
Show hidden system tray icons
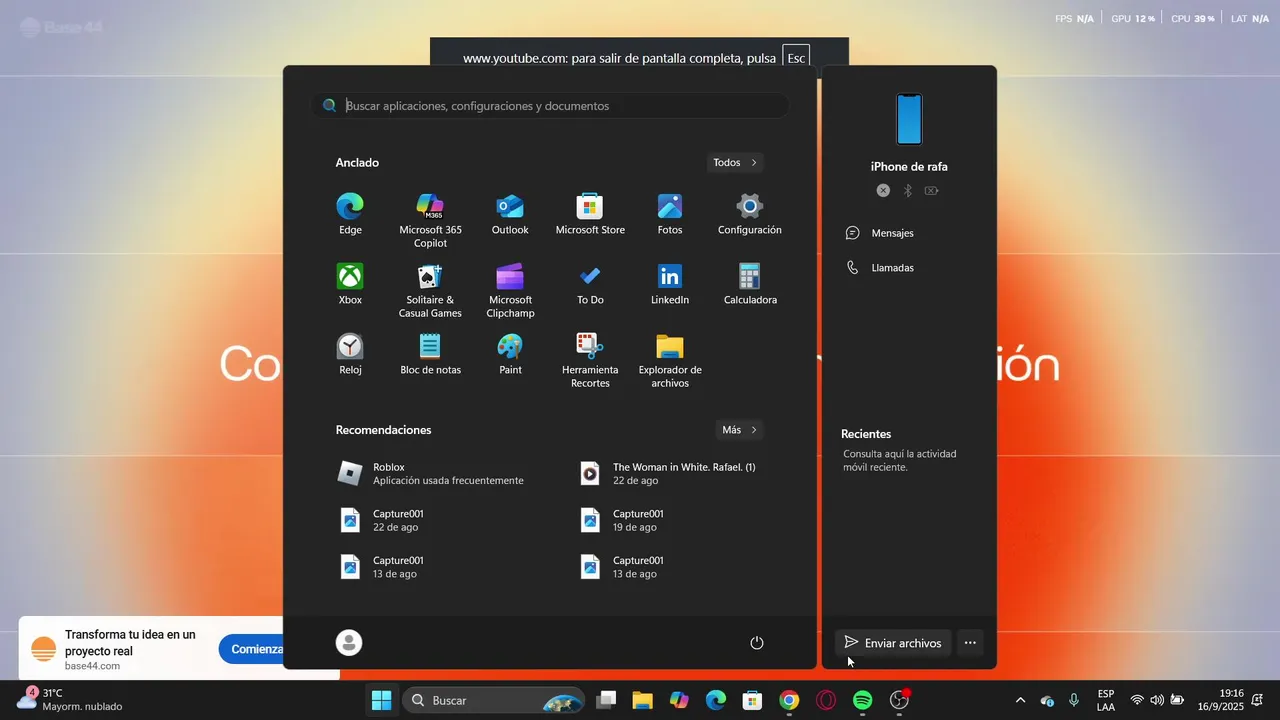tap(1020, 700)
